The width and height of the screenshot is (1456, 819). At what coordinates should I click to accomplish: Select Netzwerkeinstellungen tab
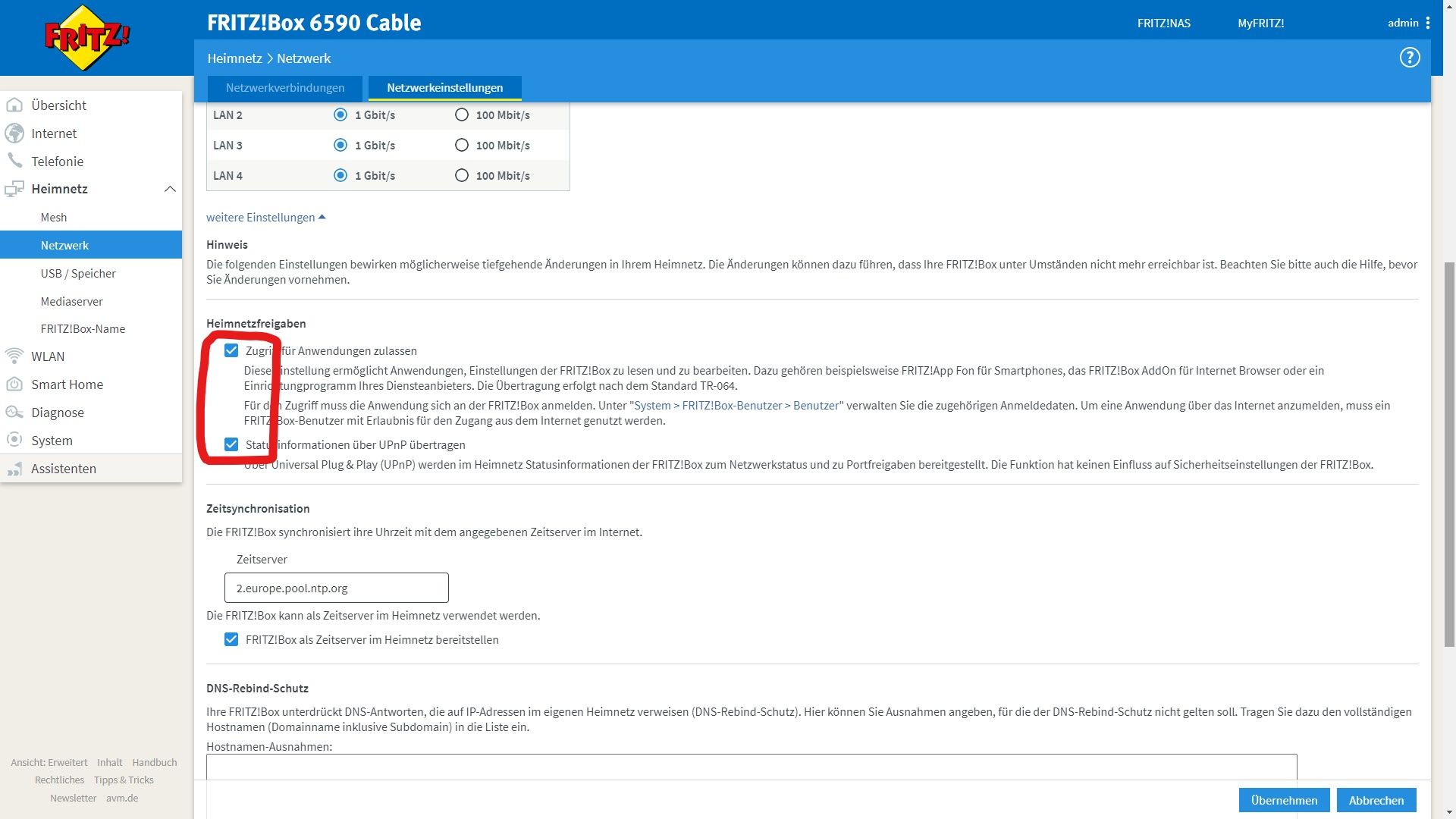click(x=445, y=88)
